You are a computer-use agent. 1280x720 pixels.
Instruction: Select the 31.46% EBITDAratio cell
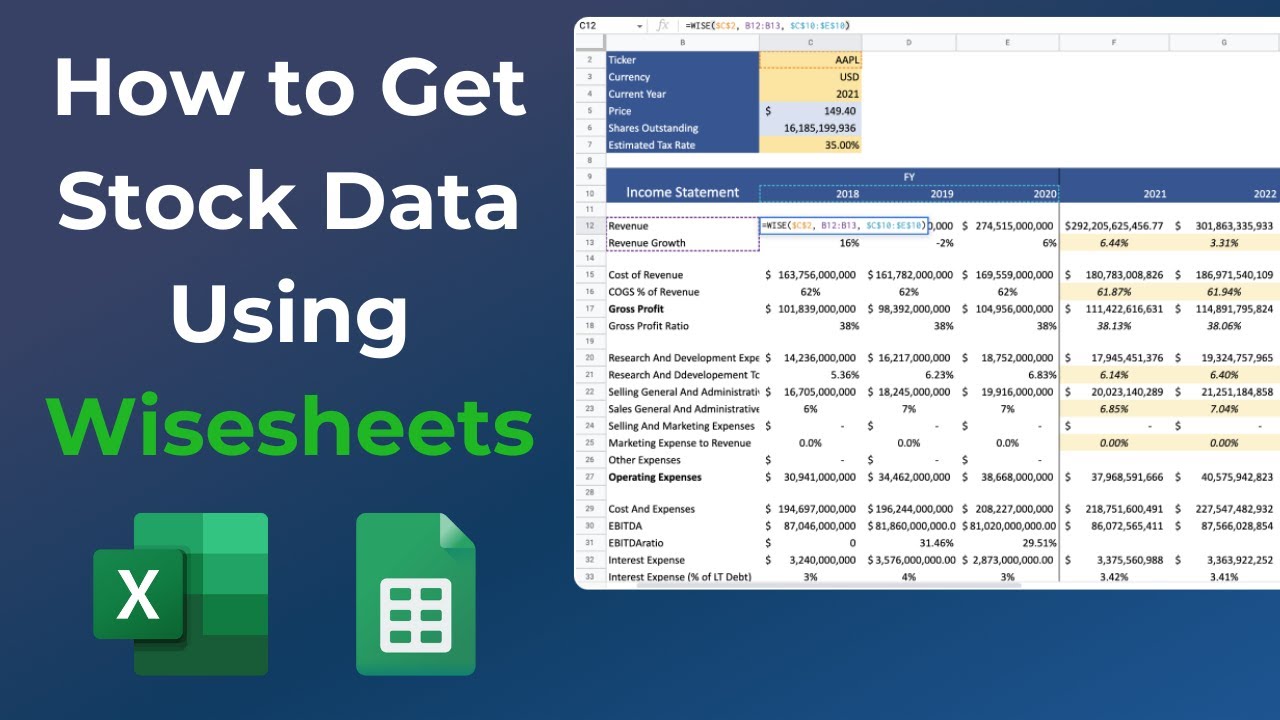[x=909, y=543]
